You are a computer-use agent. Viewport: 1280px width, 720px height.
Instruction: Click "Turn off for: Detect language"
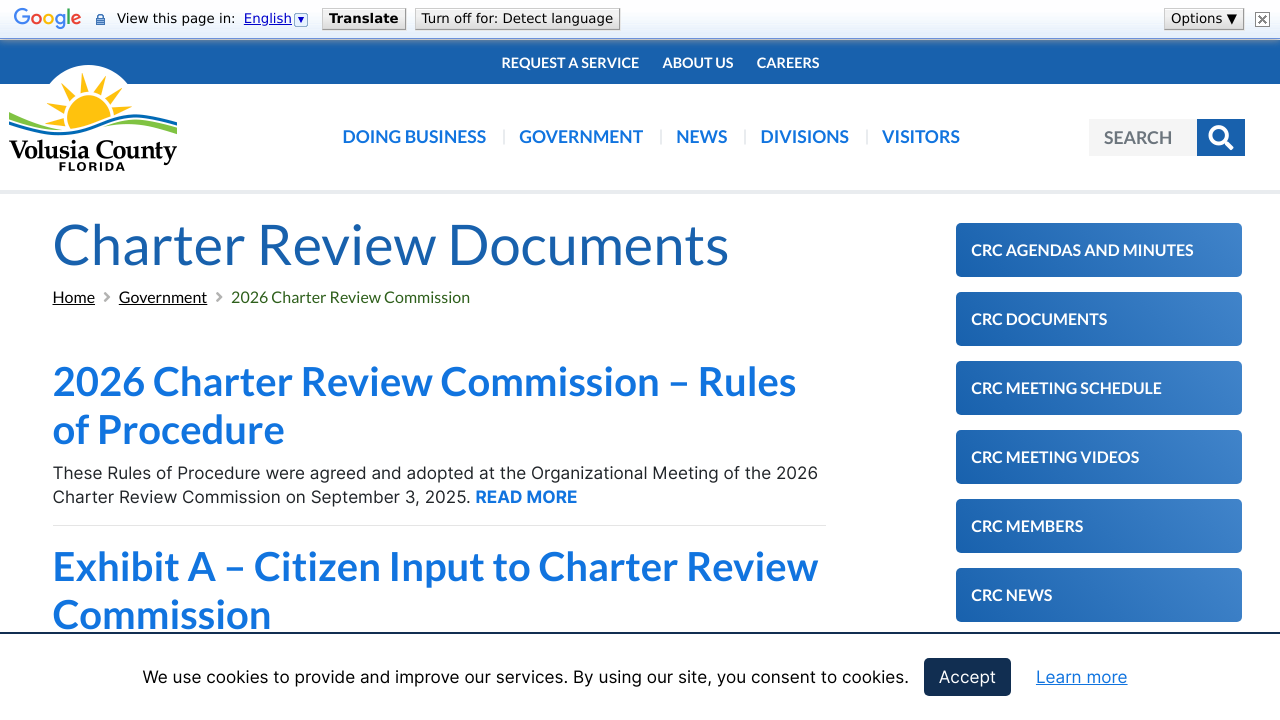517,18
